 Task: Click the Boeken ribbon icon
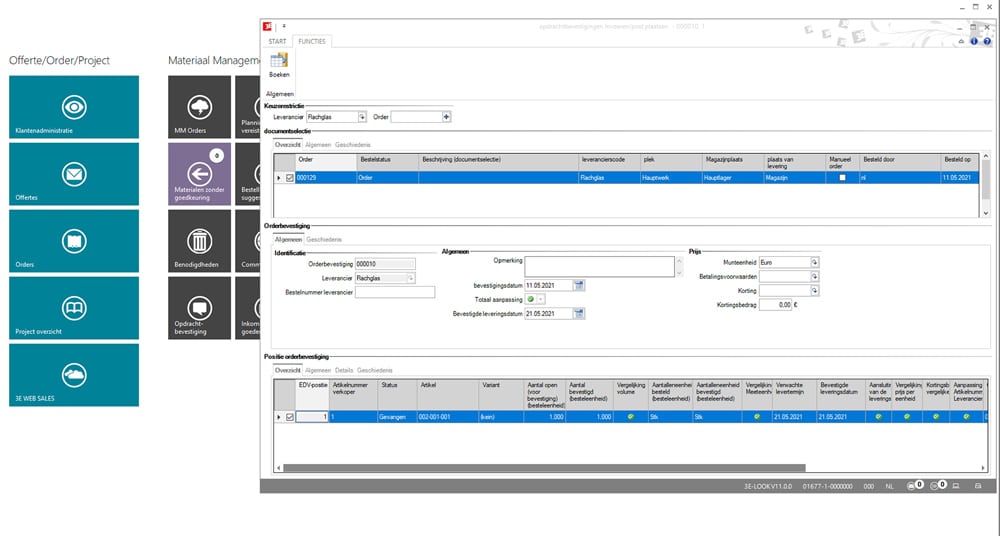pyautogui.click(x=279, y=64)
